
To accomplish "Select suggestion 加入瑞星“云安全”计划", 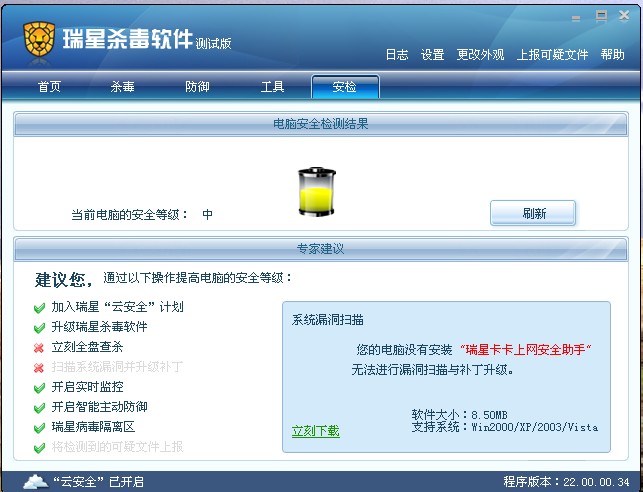I will coord(117,307).
